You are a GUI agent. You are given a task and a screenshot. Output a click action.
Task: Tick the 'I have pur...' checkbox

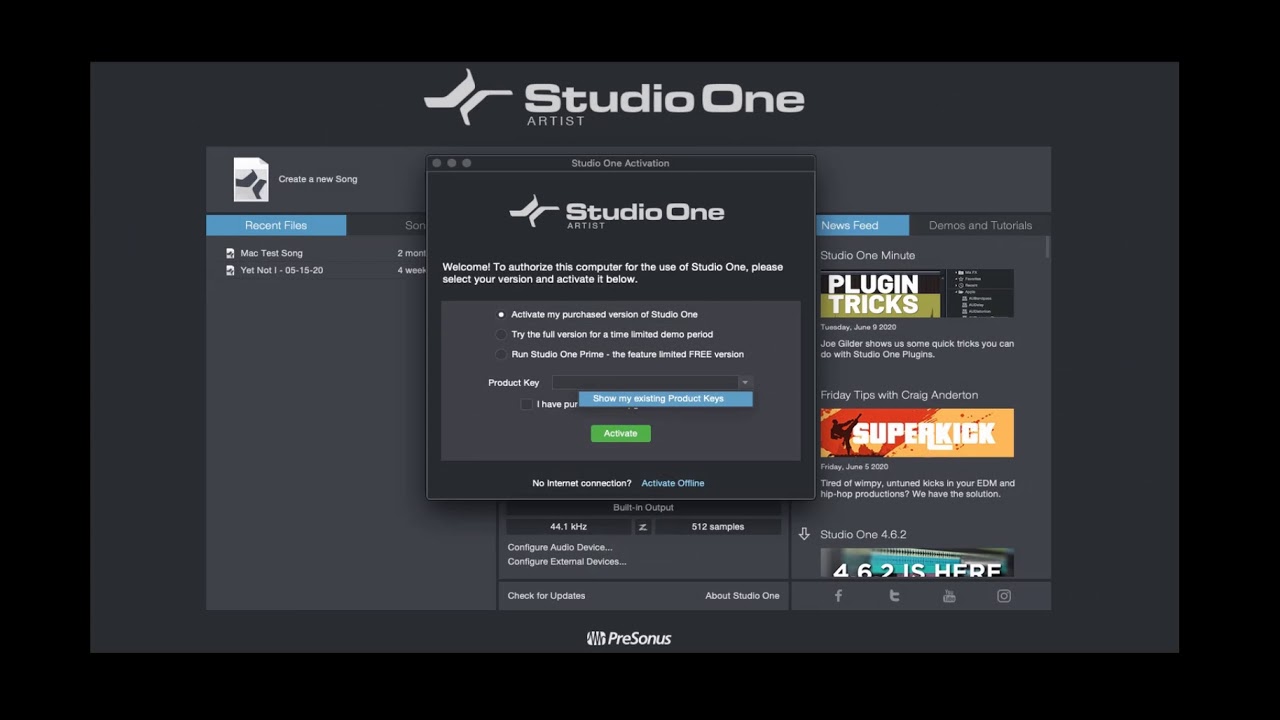coord(526,404)
